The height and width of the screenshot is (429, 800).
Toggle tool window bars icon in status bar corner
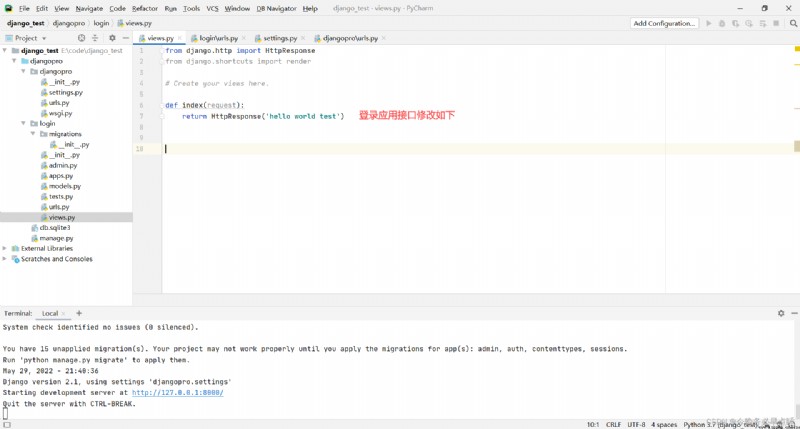7,424
